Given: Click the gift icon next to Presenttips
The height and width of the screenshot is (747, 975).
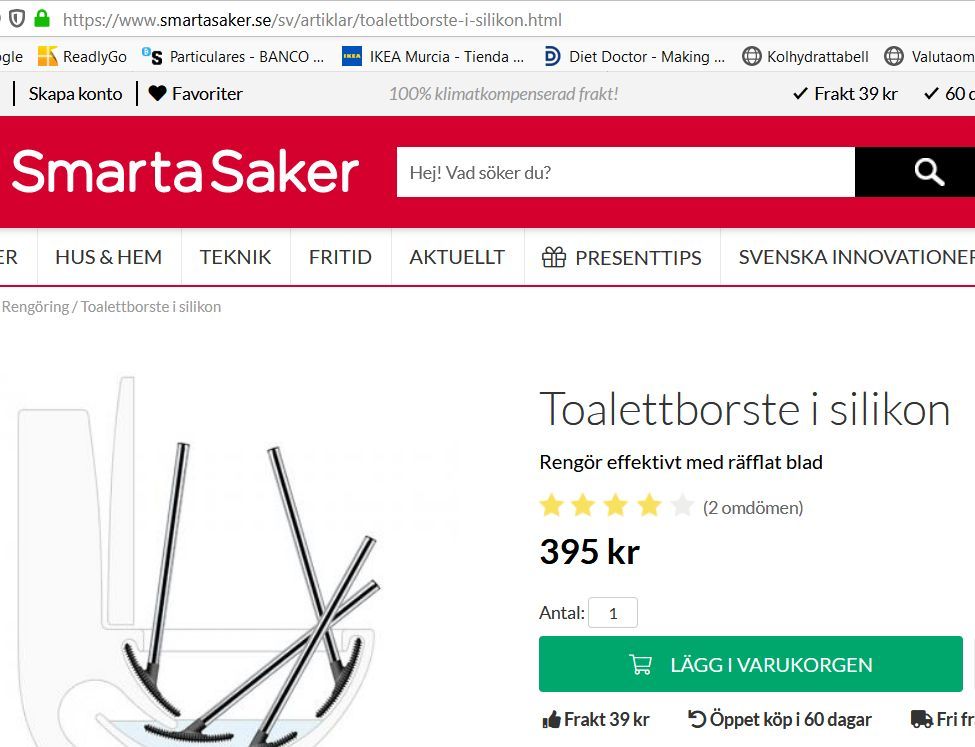Looking at the screenshot, I should (553, 257).
